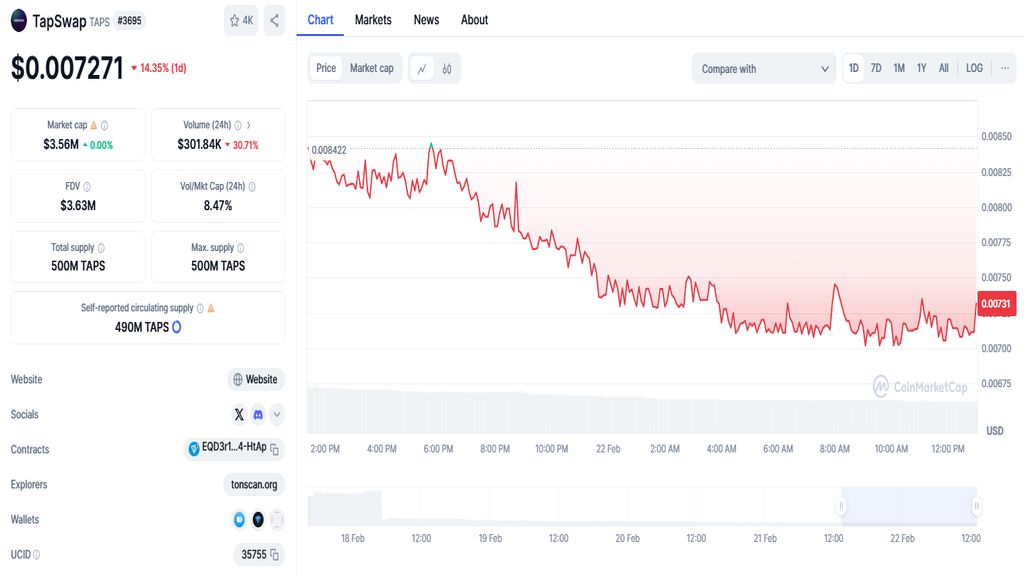The image size is (1024, 576).
Task: Set chart range to 1Y
Action: (x=921, y=69)
